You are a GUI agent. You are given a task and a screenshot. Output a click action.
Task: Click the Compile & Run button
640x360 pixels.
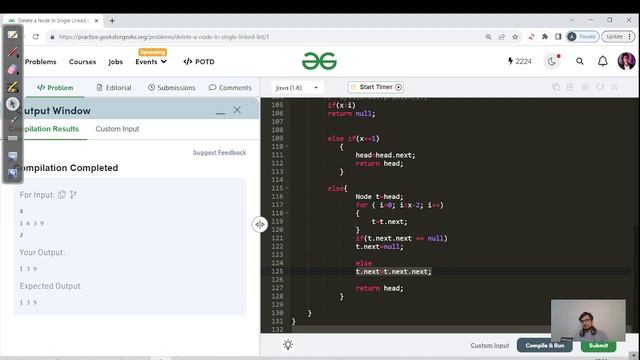544,345
